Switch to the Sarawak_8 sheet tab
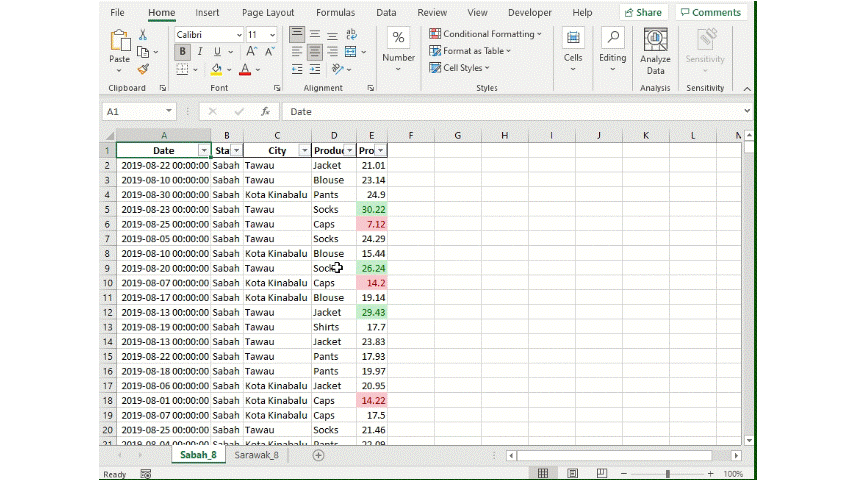 click(x=256, y=455)
